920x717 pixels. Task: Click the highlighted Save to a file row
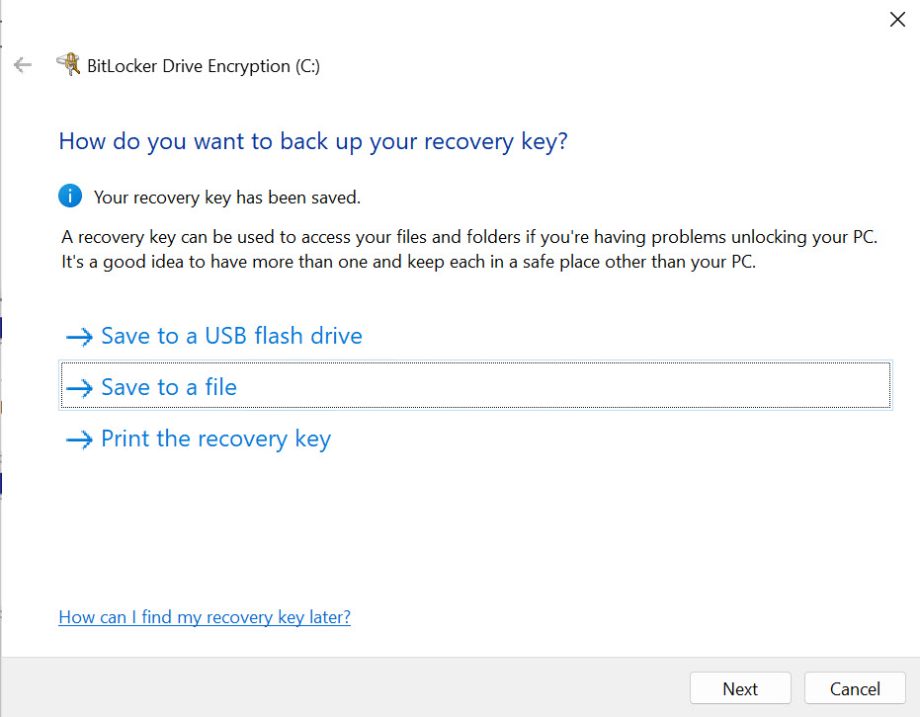[476, 385]
